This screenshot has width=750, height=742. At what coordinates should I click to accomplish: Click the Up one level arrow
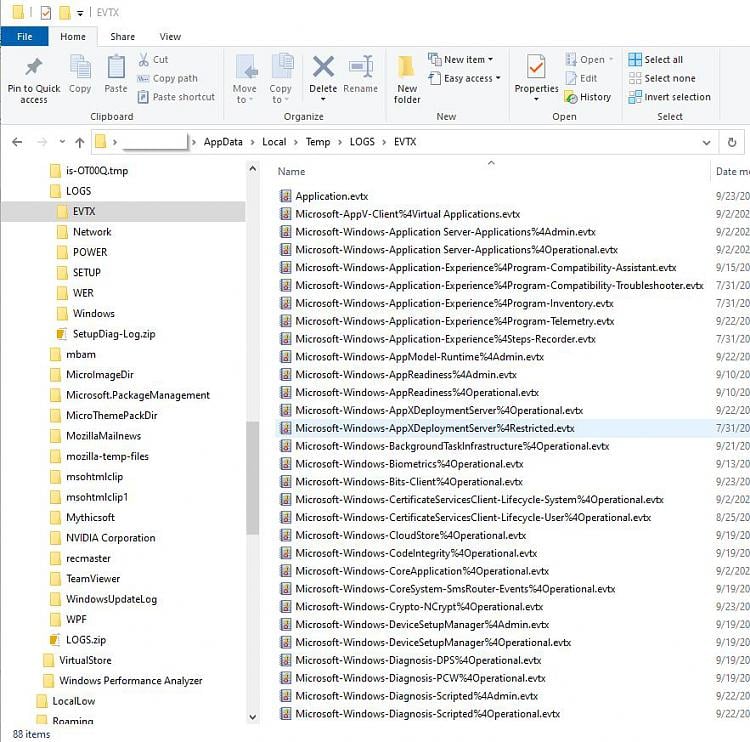pos(80,142)
